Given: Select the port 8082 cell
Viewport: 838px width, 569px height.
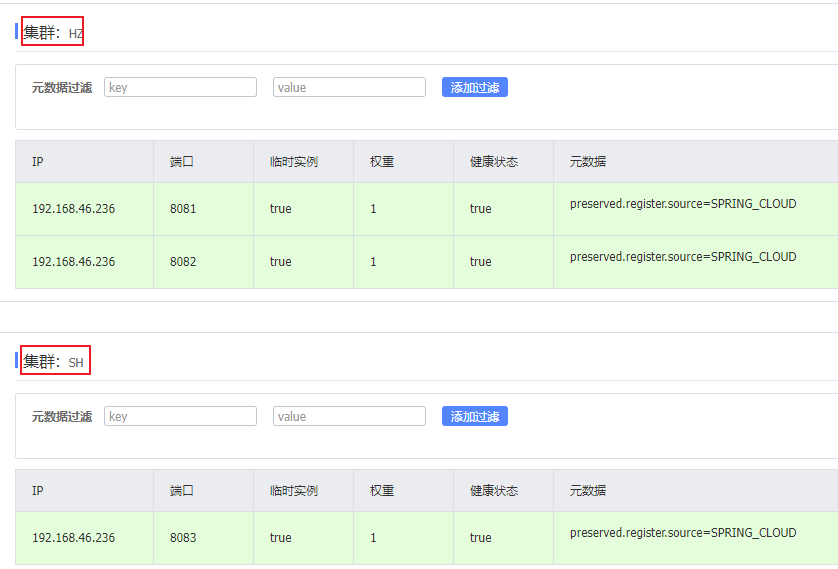Looking at the screenshot, I should click(183, 262).
